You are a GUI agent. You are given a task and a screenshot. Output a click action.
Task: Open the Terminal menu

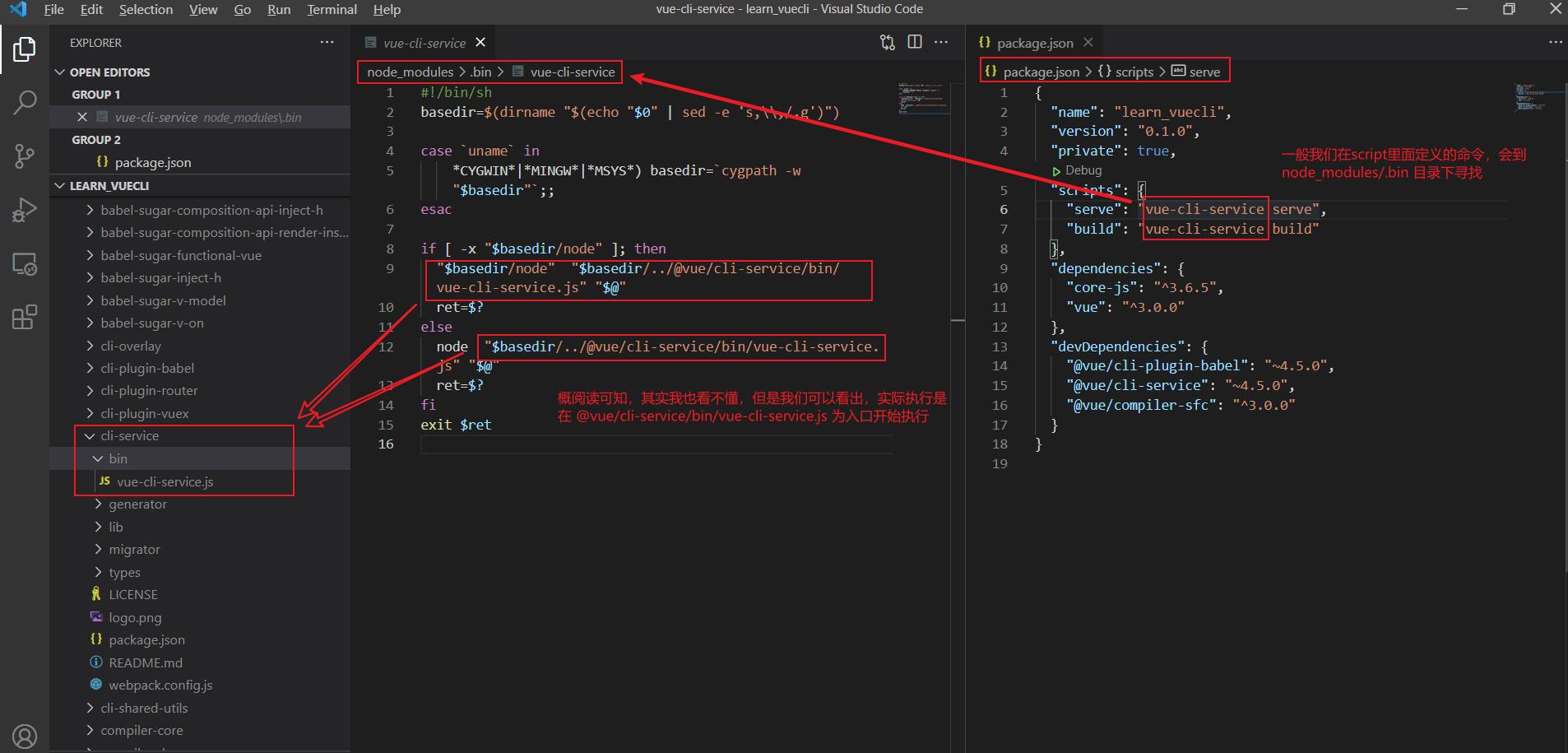332,9
